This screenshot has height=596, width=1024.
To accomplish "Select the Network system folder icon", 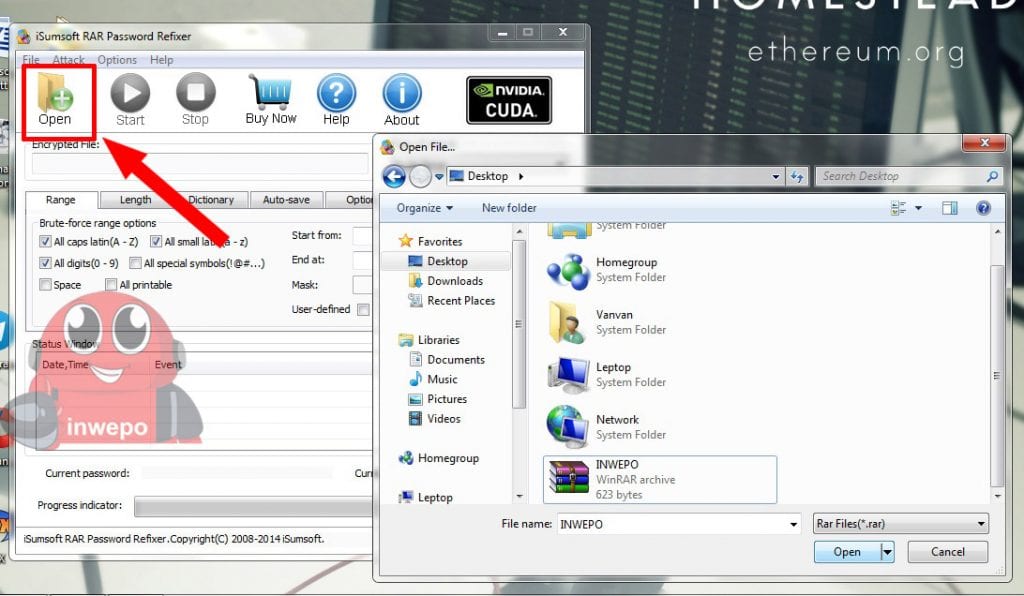I will point(568,428).
